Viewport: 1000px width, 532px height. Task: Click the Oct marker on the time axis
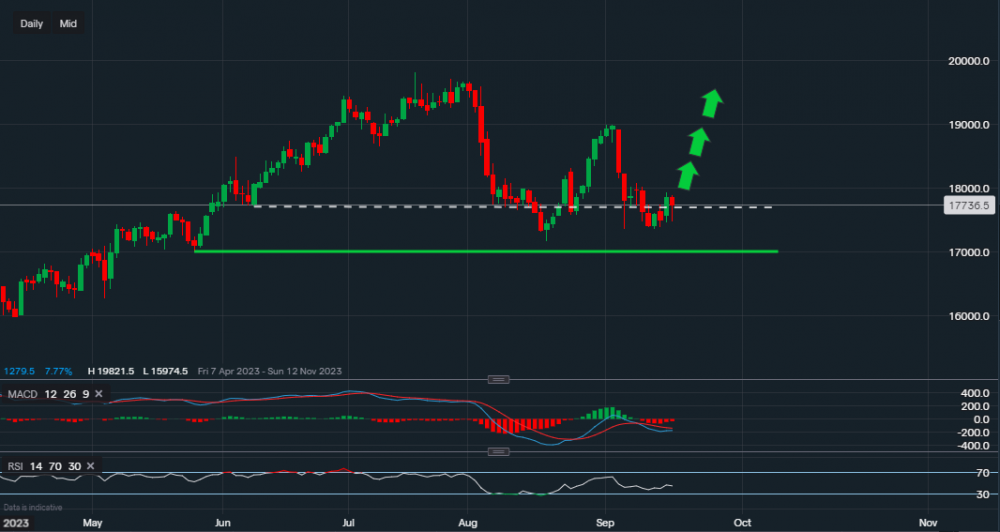pyautogui.click(x=742, y=522)
